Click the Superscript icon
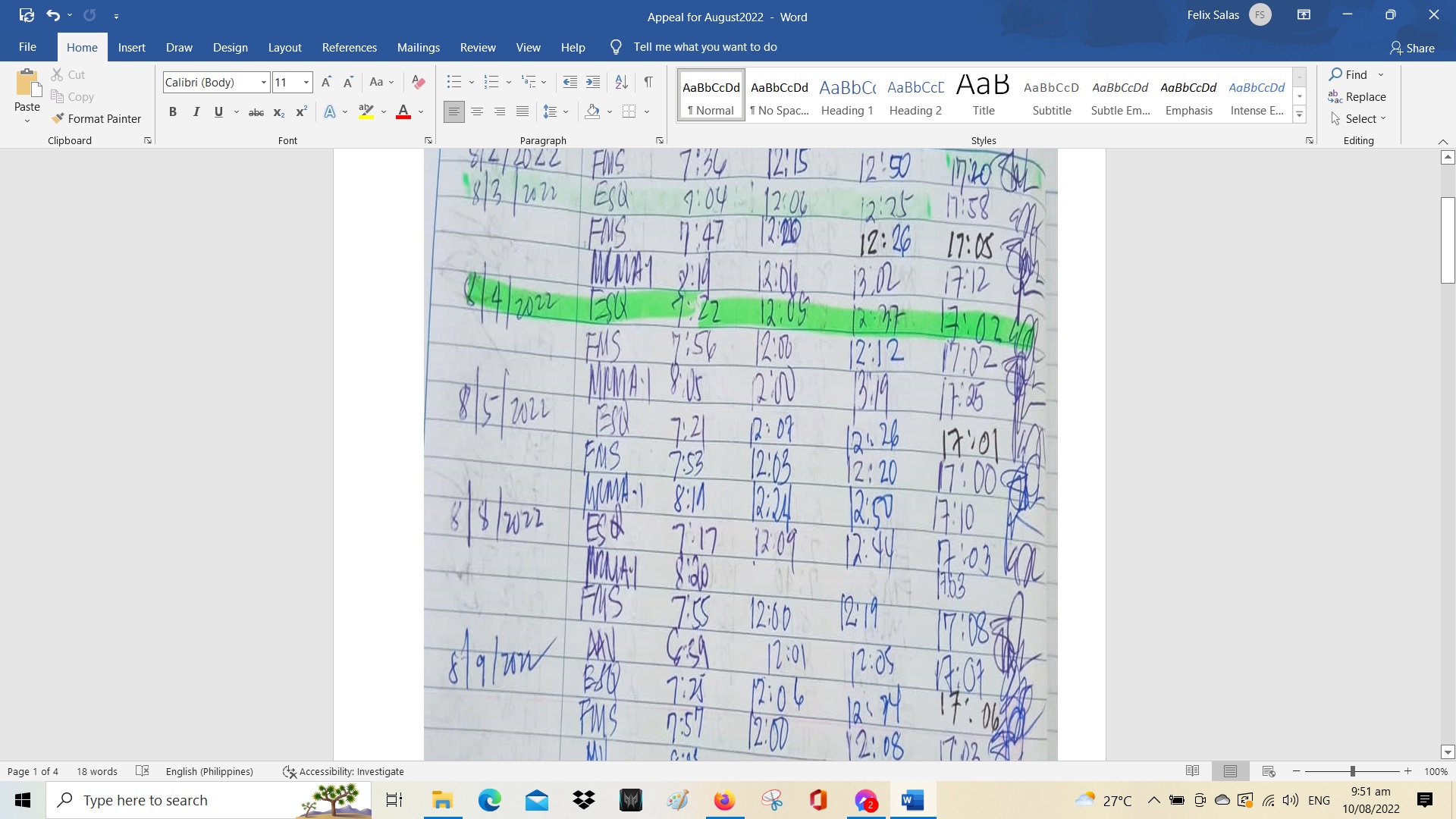Viewport: 1456px width, 819px height. coord(301,112)
